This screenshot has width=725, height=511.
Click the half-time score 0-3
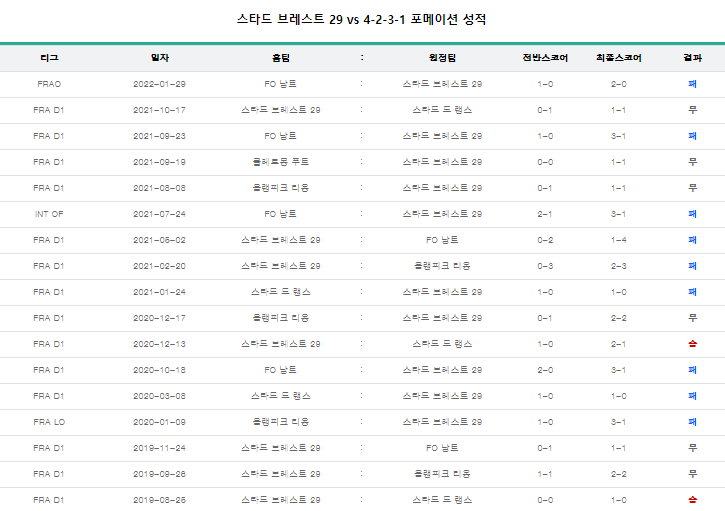(545, 266)
